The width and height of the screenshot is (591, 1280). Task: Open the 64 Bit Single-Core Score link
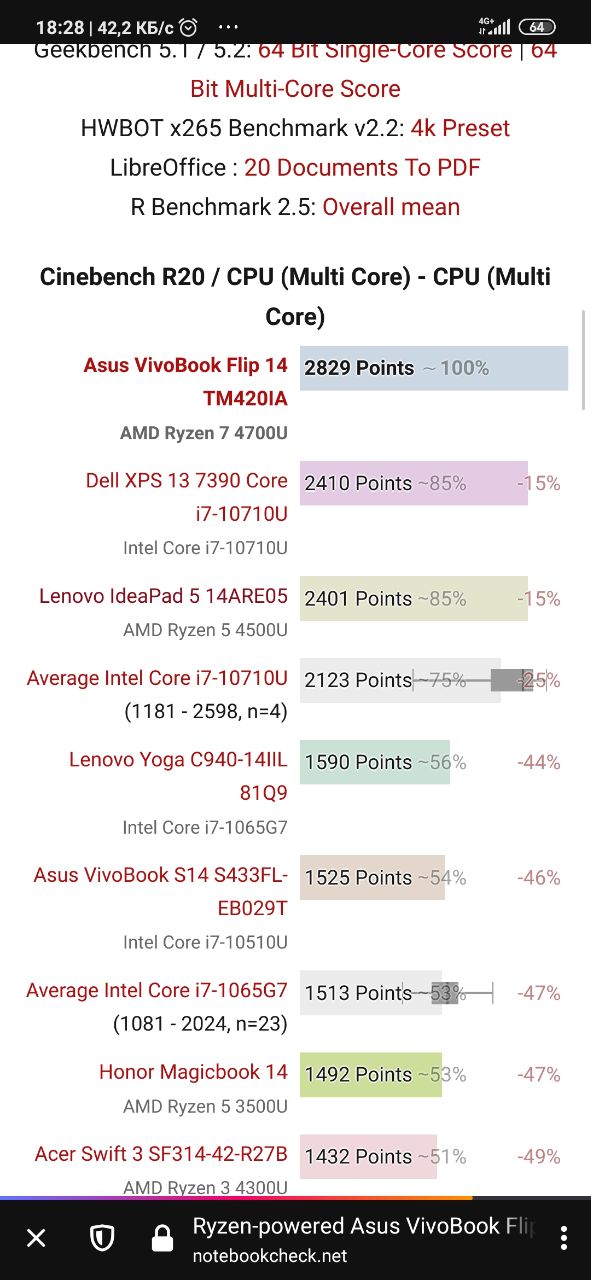pyautogui.click(x=383, y=50)
